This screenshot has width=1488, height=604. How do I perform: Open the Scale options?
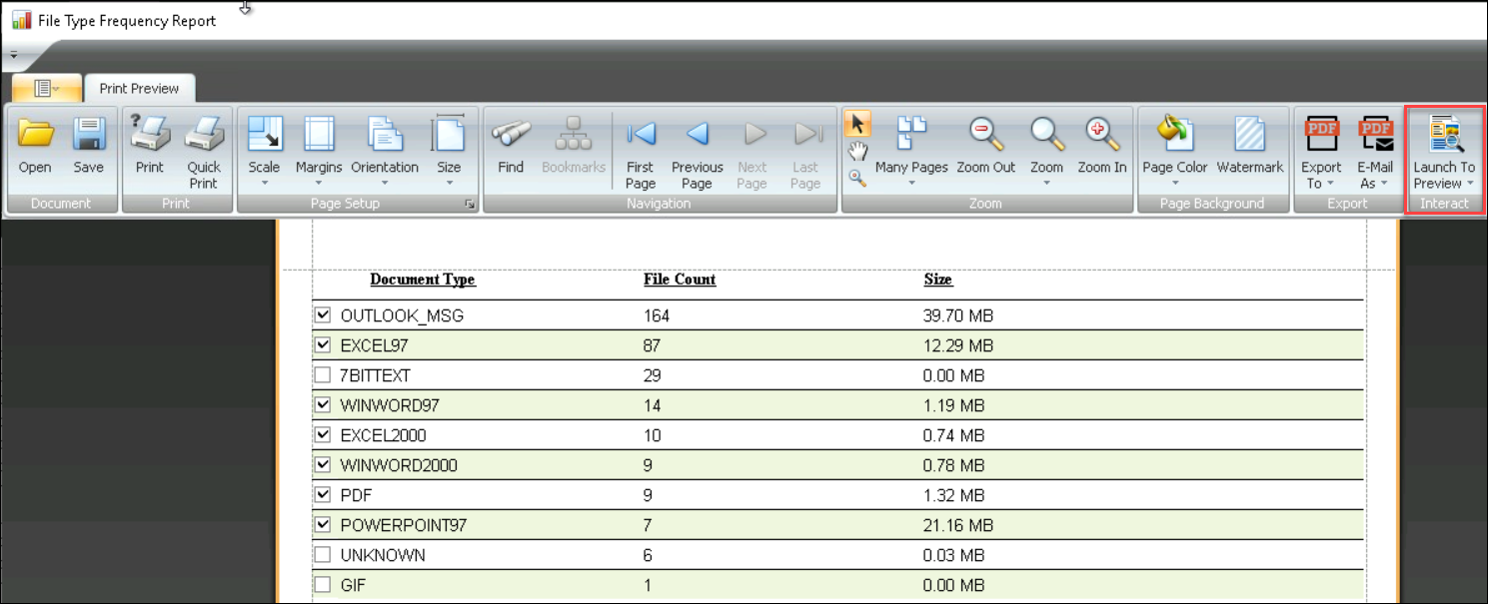[x=265, y=133]
